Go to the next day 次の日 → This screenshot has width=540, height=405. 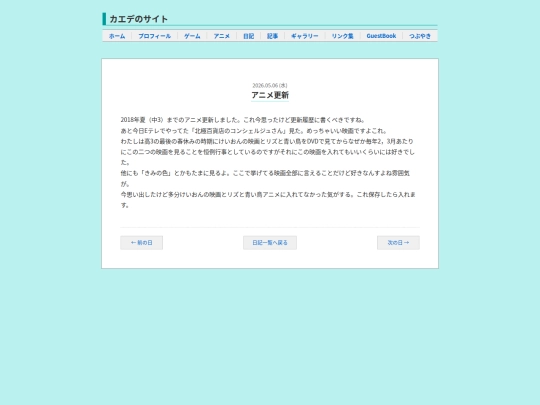tap(398, 243)
